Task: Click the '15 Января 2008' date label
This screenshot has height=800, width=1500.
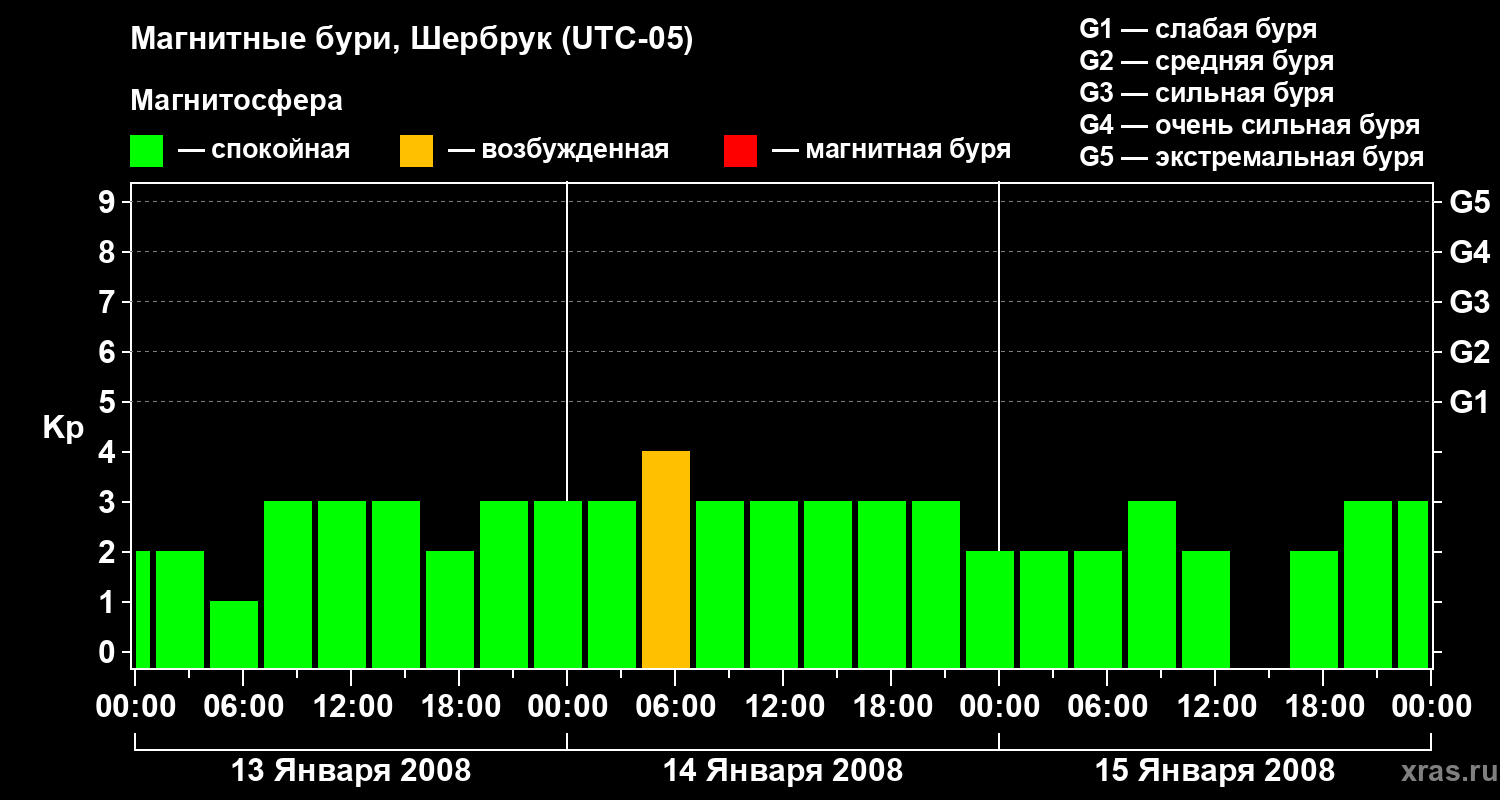Action: (1215, 771)
